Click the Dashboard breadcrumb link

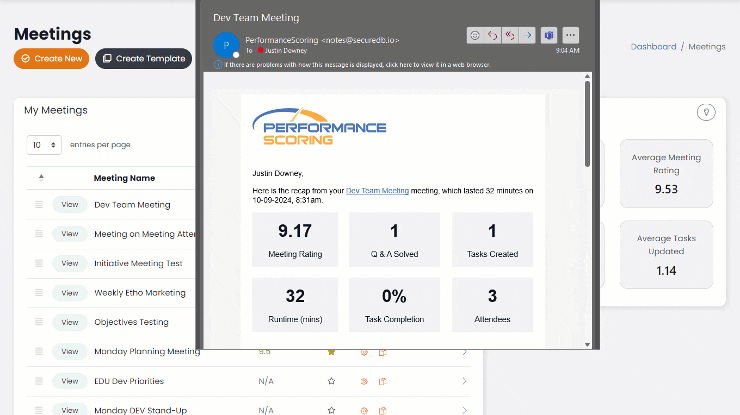653,47
